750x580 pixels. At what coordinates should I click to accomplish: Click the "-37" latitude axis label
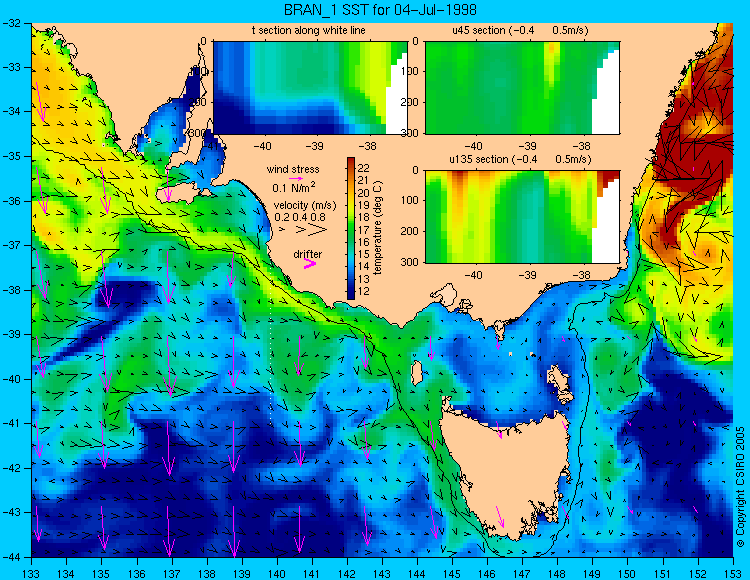pyautogui.click(x=12, y=245)
